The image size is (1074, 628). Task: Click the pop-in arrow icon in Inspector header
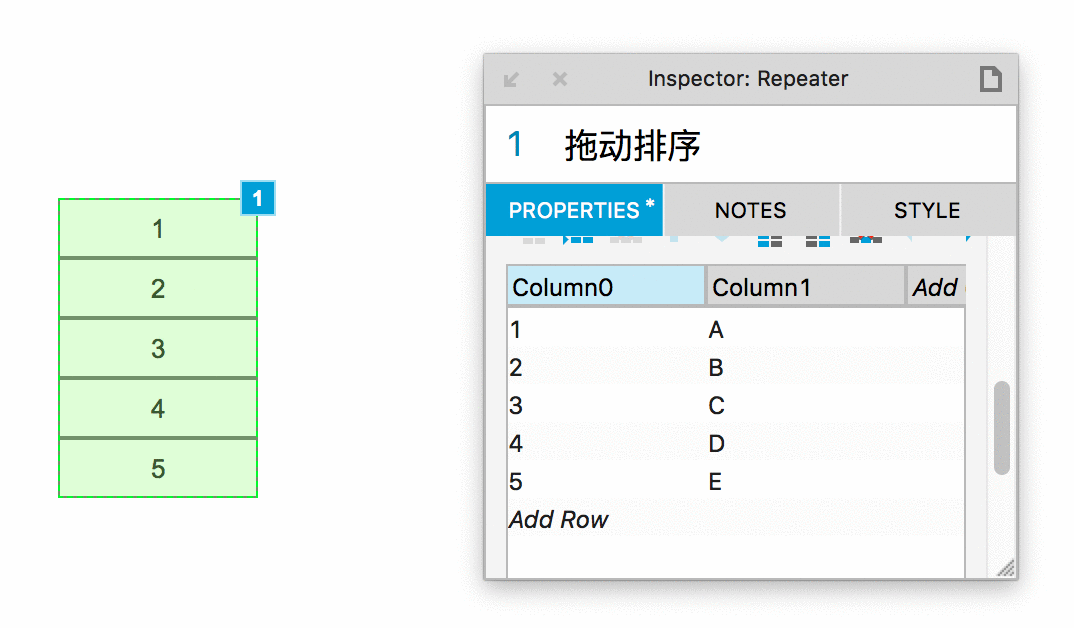pyautogui.click(x=511, y=79)
